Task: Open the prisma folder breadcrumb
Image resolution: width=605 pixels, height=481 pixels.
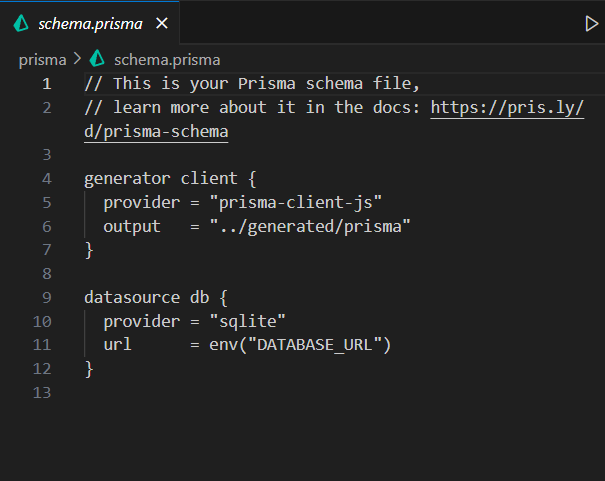Action: click(42, 60)
